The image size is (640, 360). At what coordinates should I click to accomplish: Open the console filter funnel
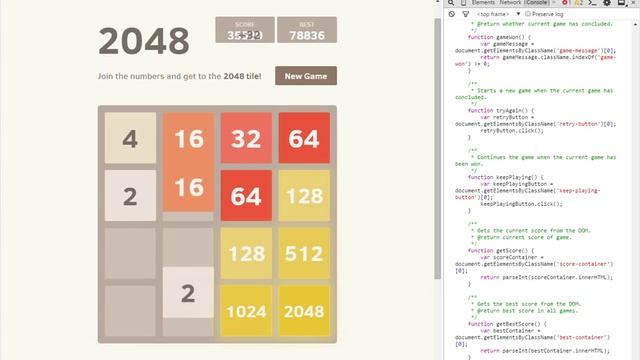click(x=465, y=14)
